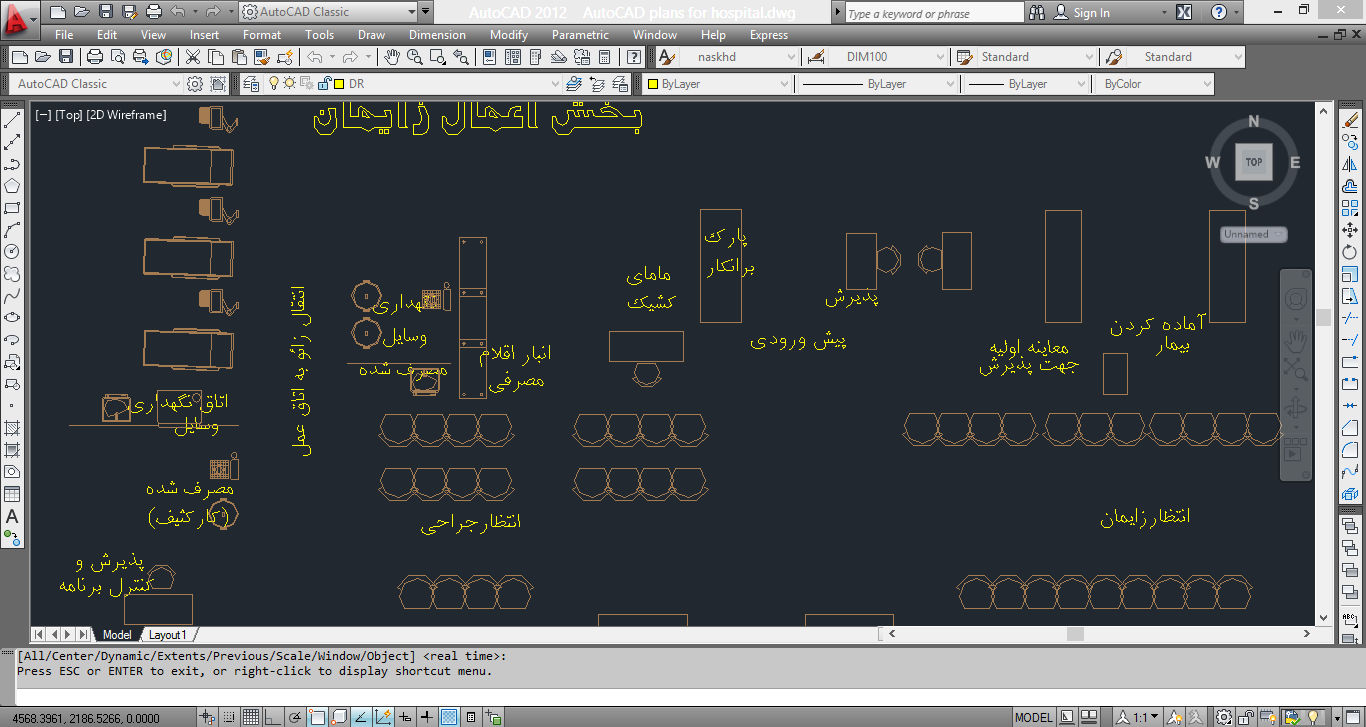Image resolution: width=1366 pixels, height=727 pixels.
Task: Click the Zoom Realtime icon
Action: [x=415, y=57]
